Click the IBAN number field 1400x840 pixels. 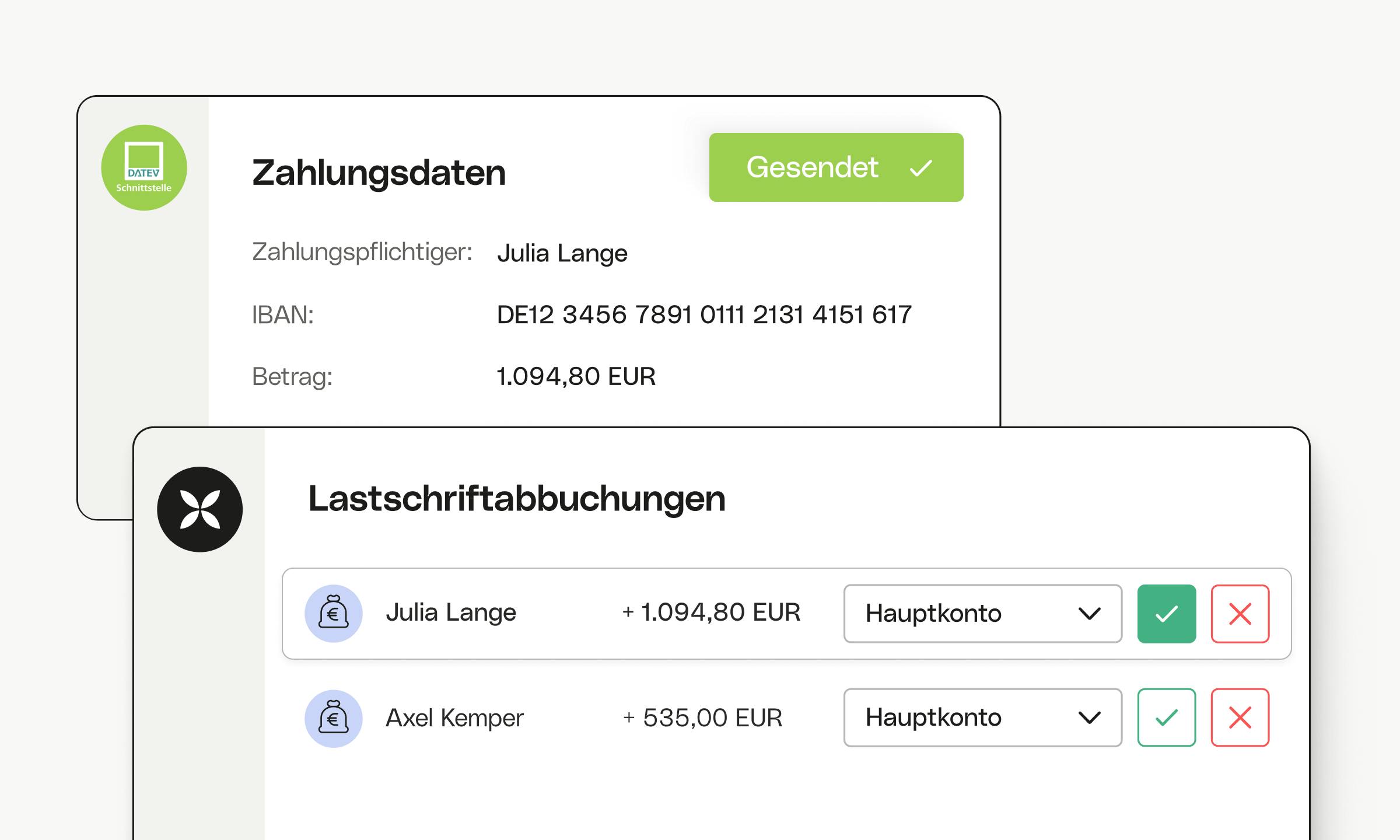(x=702, y=314)
